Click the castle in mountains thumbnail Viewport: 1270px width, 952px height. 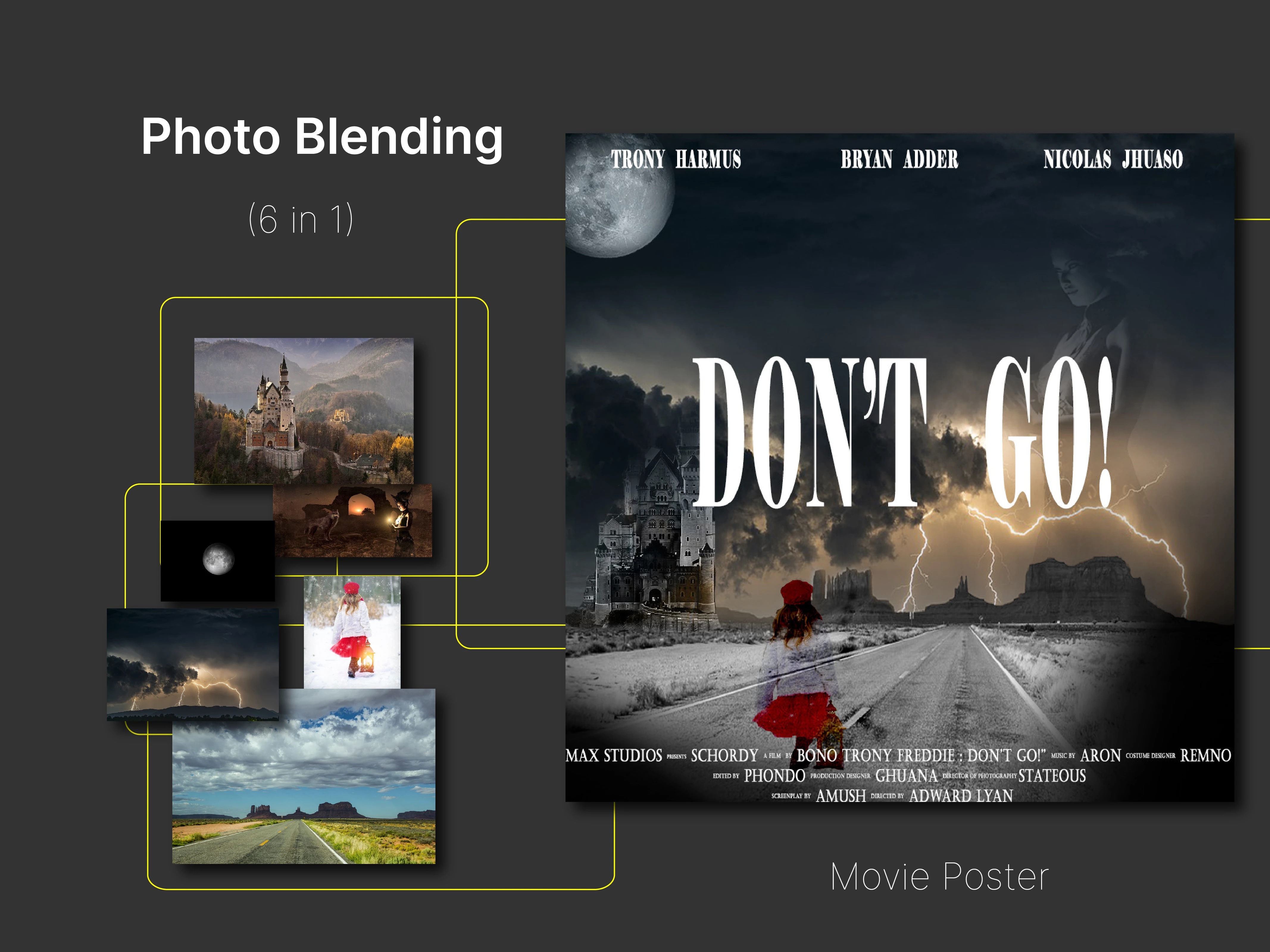tap(304, 411)
